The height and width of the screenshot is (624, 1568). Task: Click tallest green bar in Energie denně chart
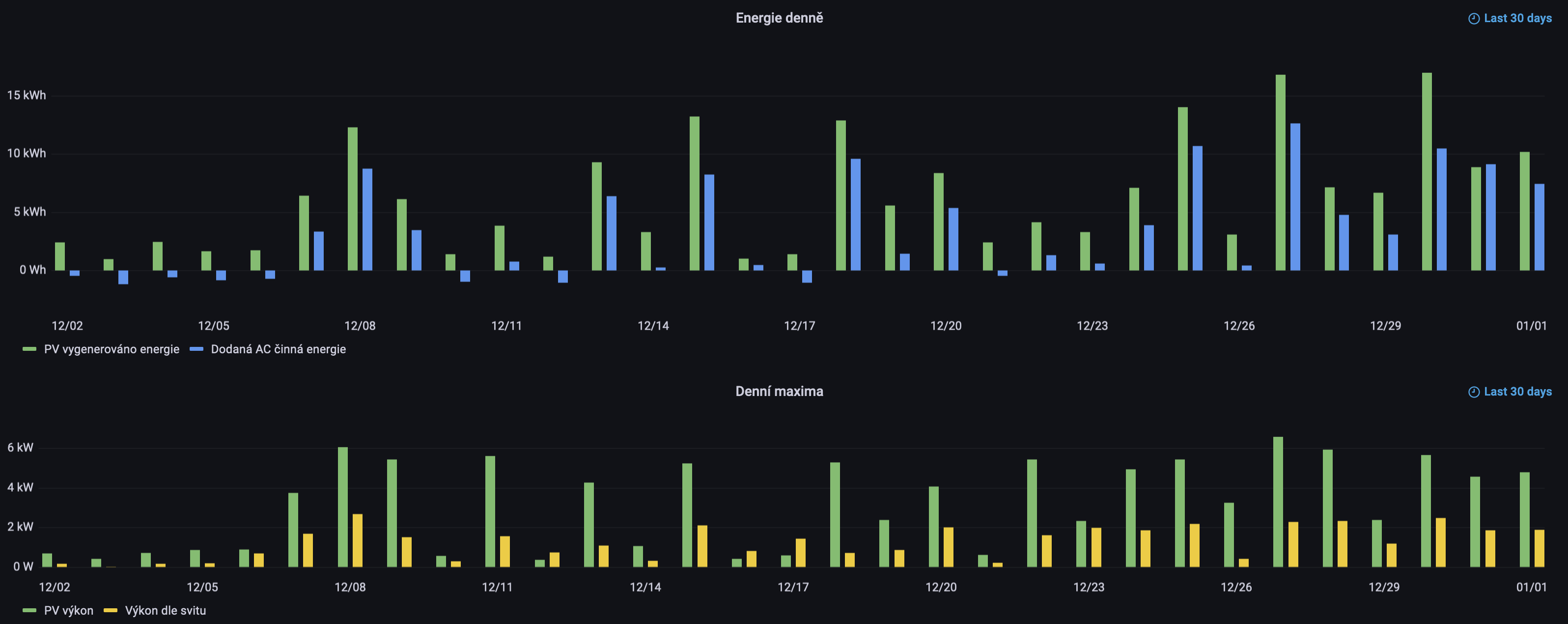coord(1426,171)
